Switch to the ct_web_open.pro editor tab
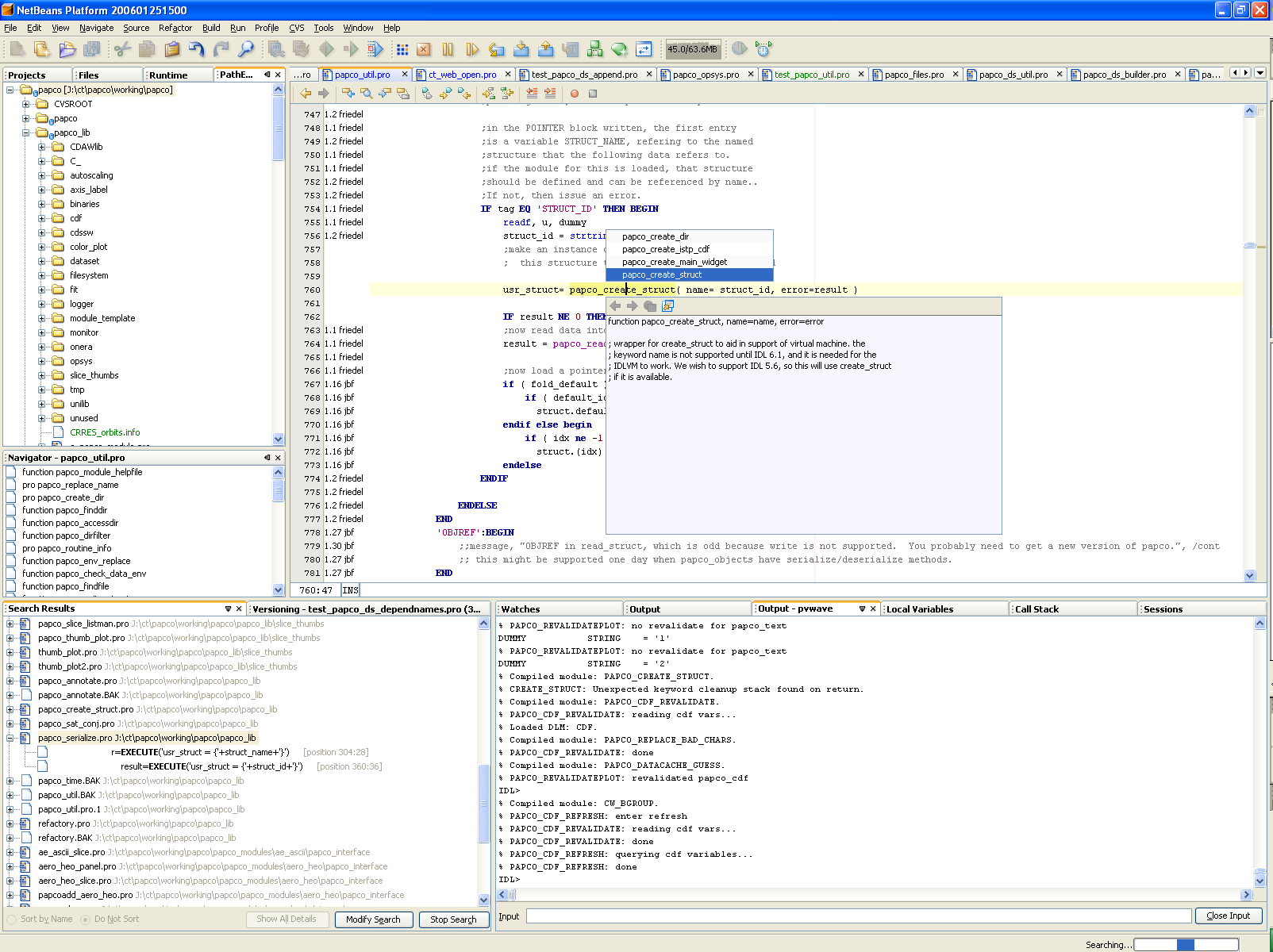This screenshot has width=1273, height=952. tap(462, 75)
